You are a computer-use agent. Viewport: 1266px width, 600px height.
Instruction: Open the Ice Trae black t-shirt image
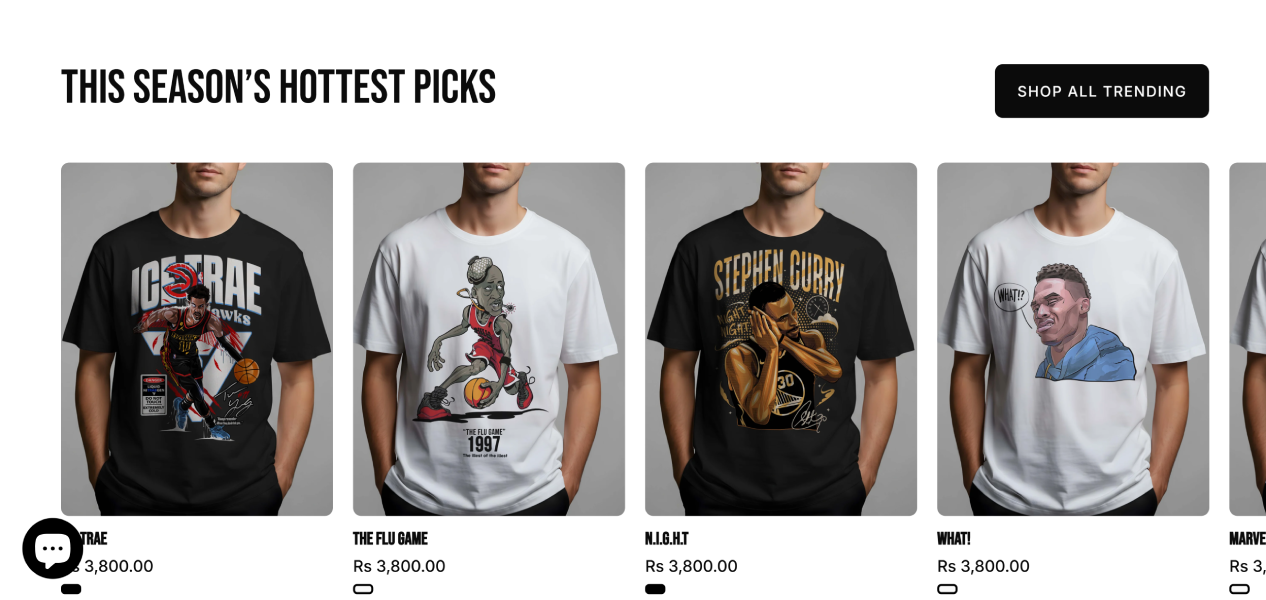(197, 339)
